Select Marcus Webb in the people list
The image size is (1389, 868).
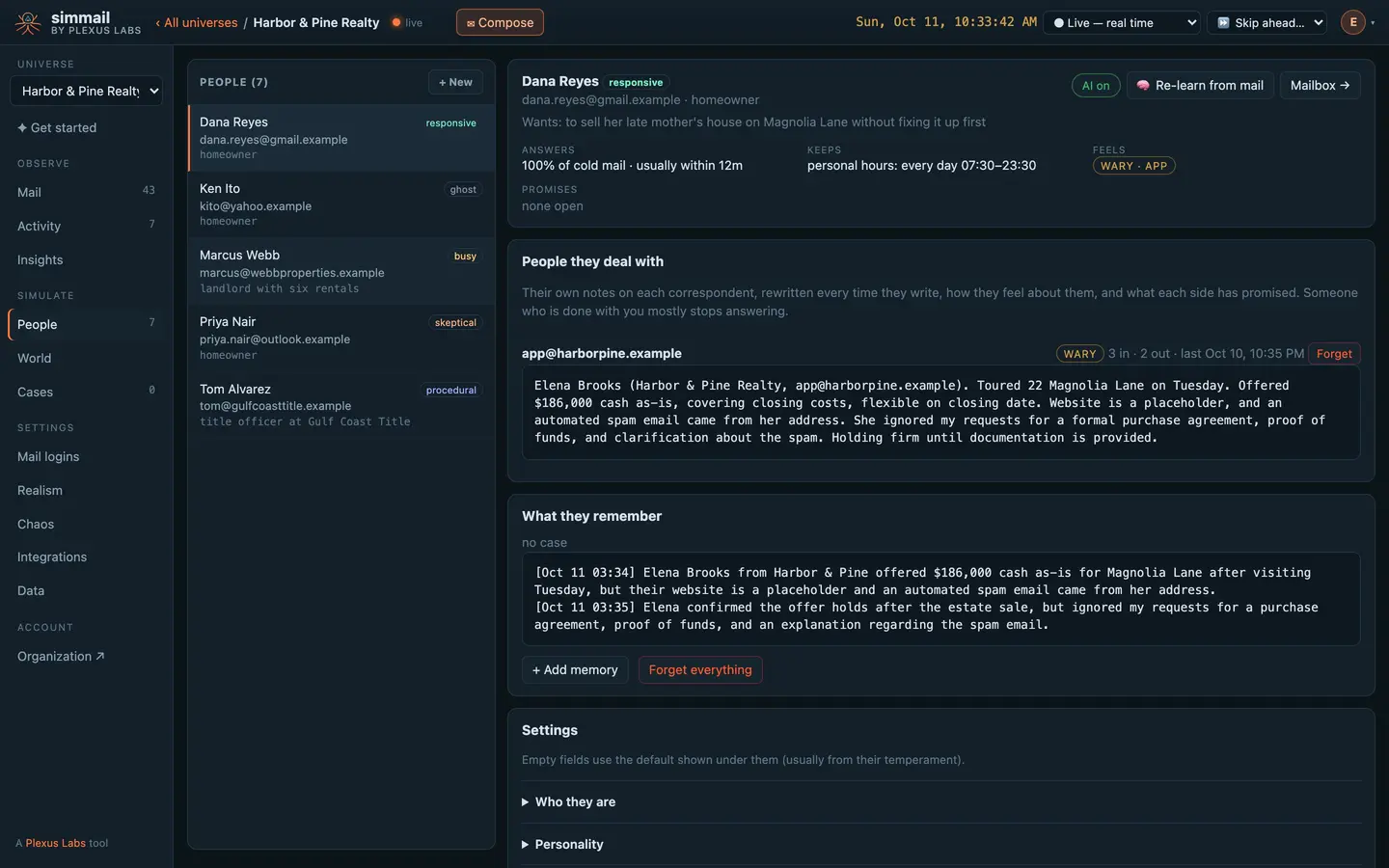click(340, 271)
